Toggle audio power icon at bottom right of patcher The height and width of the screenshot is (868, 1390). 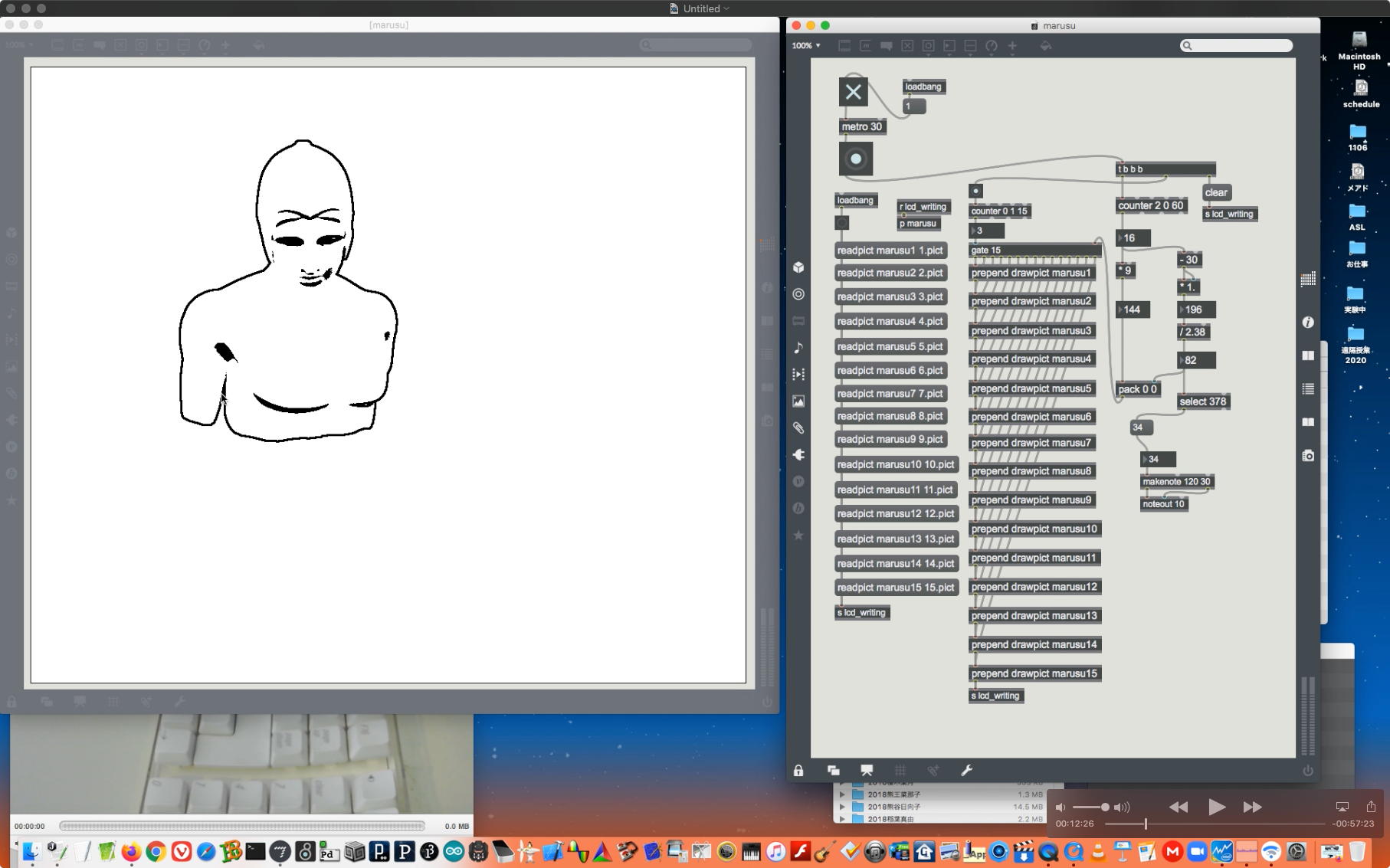1308,771
